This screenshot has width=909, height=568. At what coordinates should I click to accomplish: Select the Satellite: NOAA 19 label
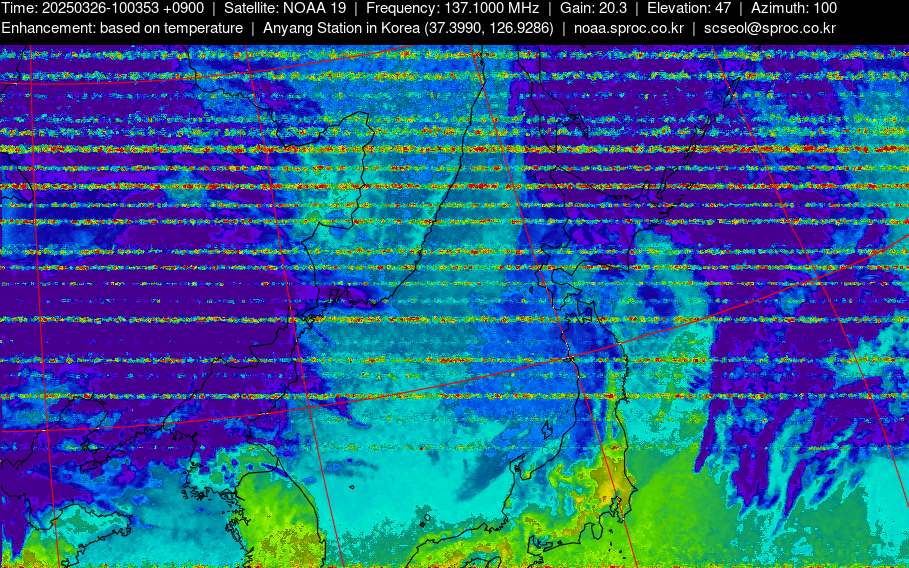coord(284,8)
